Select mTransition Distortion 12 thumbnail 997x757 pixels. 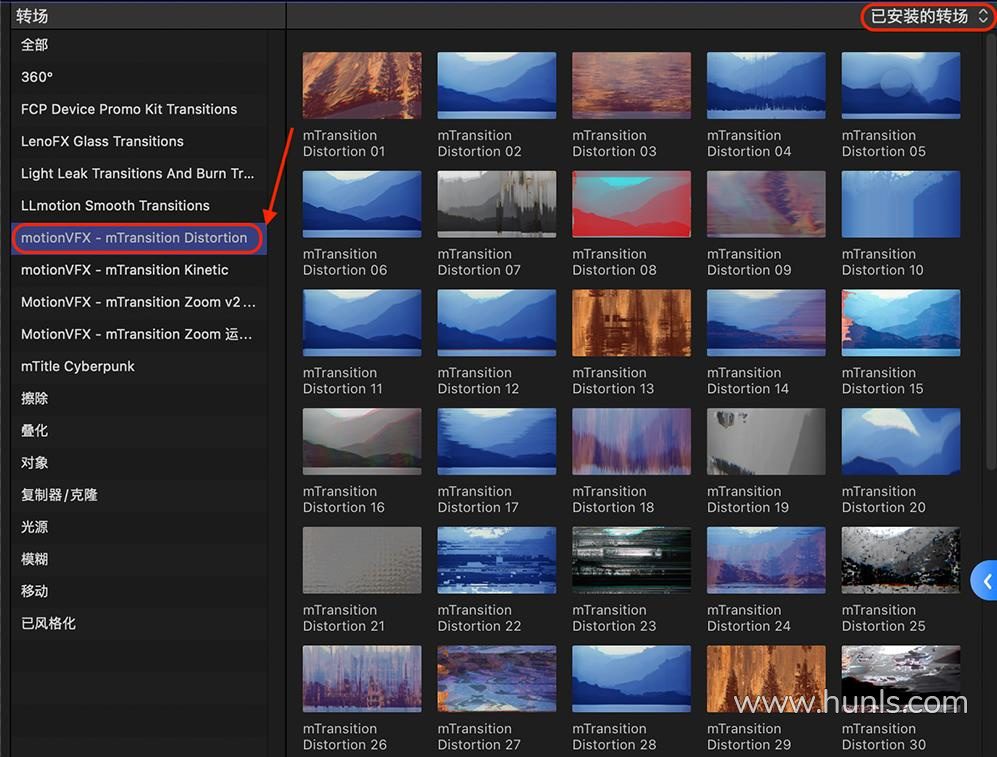[x=497, y=323]
